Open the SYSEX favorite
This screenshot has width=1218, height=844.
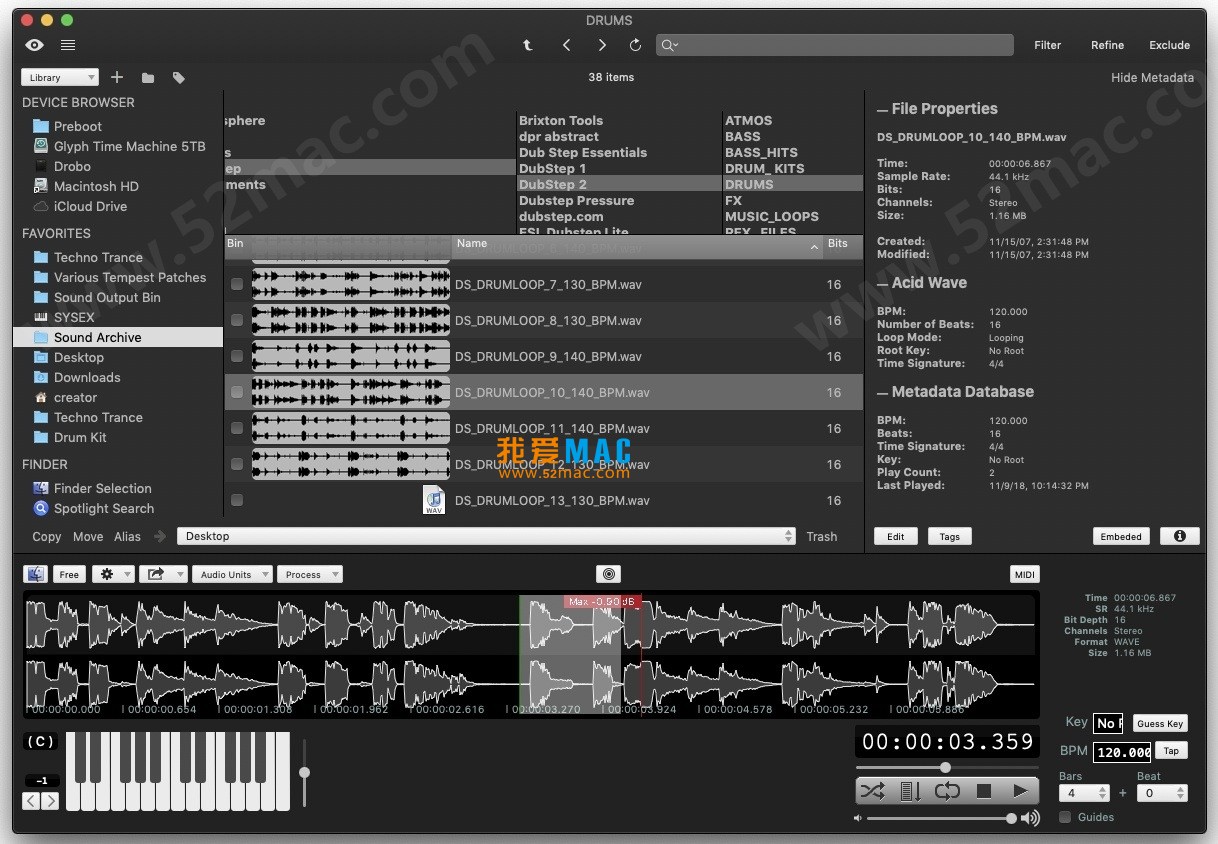74,317
